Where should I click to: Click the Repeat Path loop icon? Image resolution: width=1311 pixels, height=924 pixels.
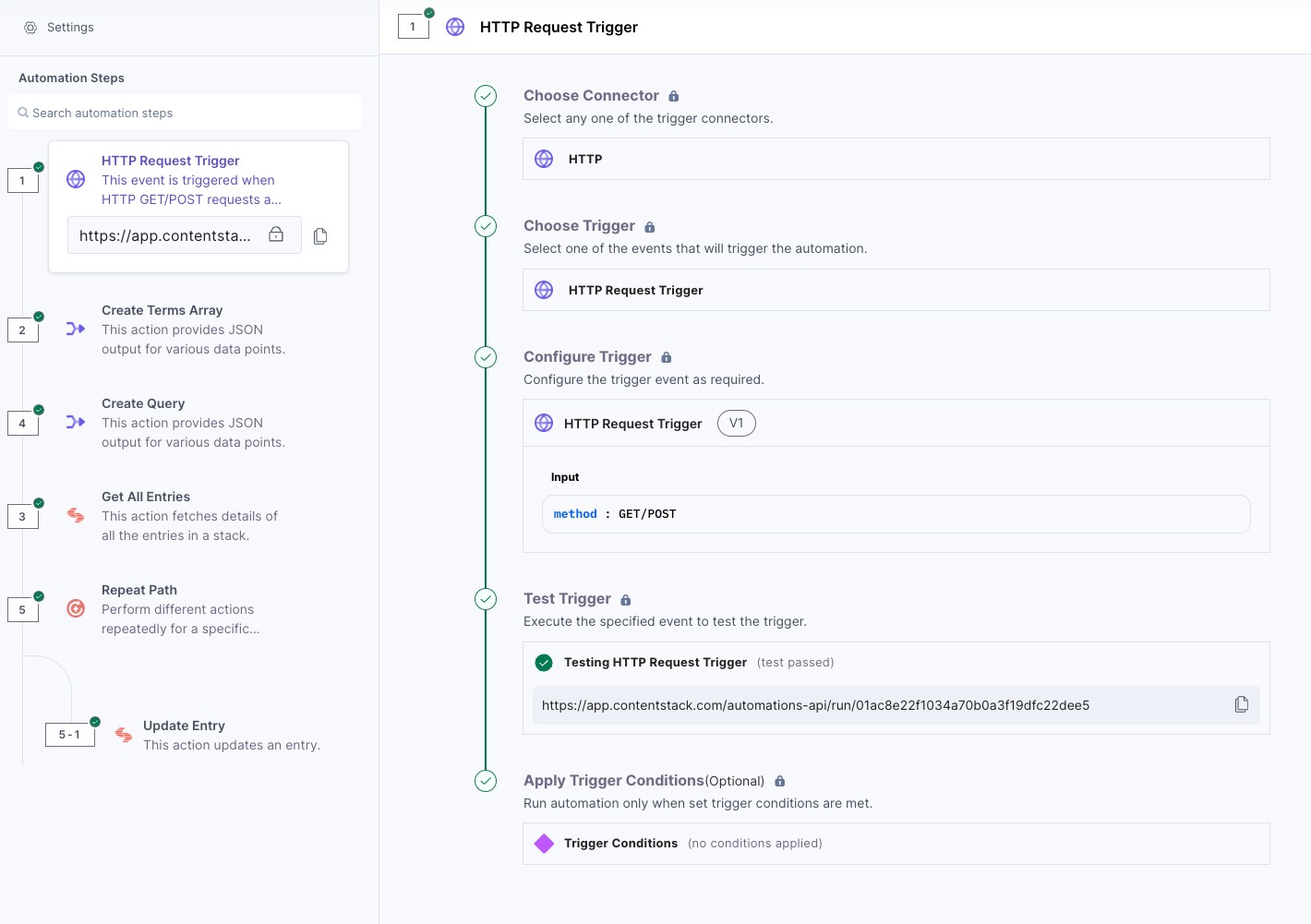(76, 608)
